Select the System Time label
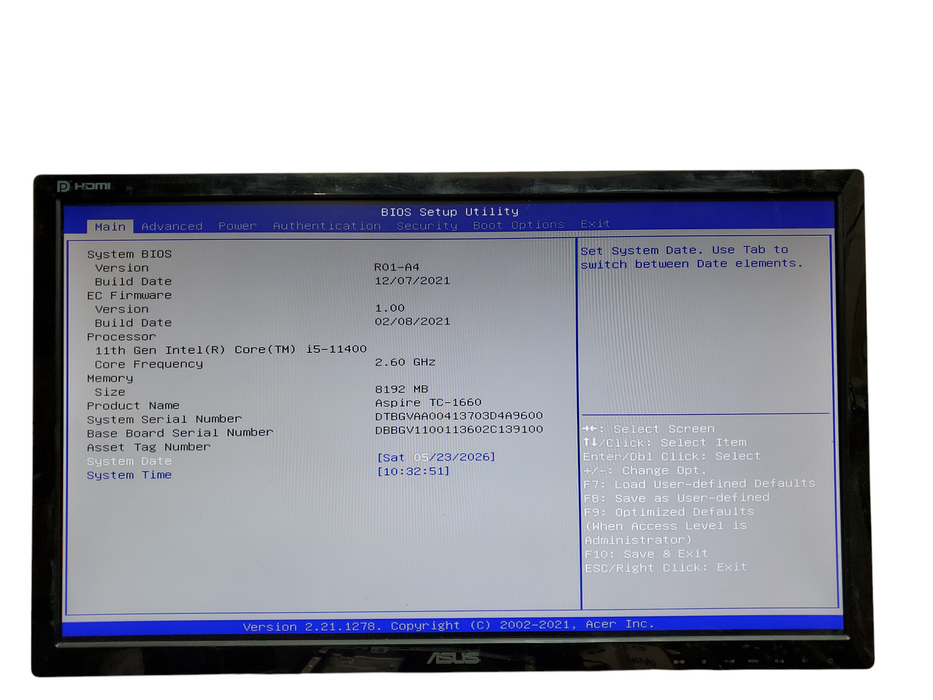The image size is (933, 700). tap(129, 475)
